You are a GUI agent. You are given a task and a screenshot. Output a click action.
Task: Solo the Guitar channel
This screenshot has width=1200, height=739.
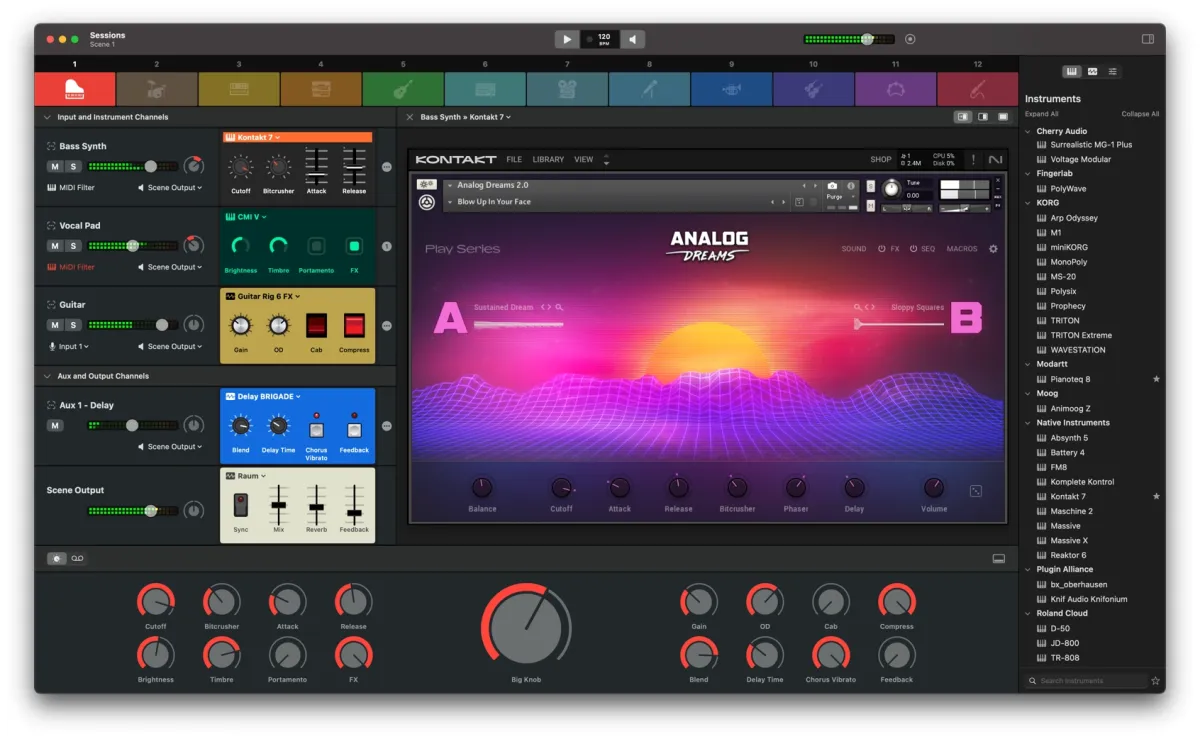pos(73,325)
